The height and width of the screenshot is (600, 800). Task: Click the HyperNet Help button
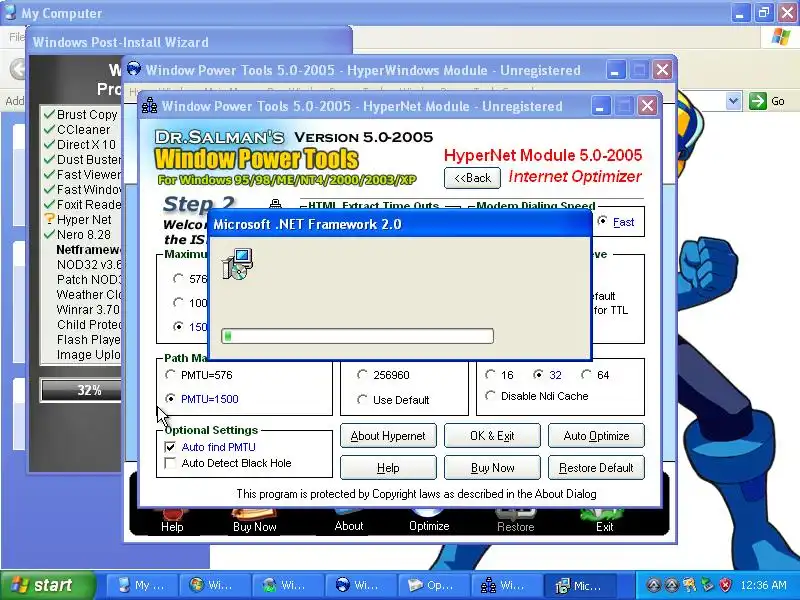tap(388, 468)
